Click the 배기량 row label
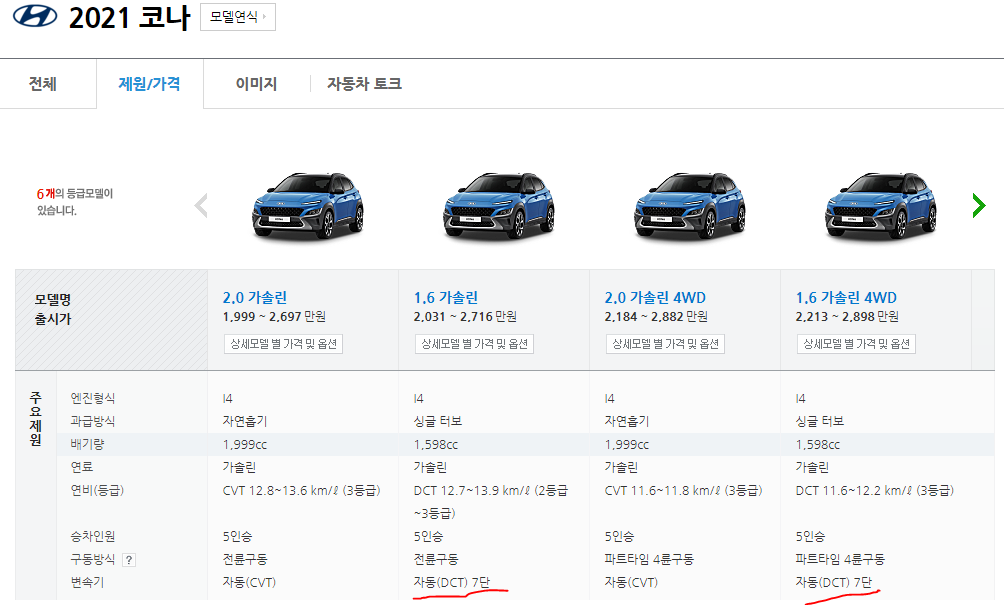Viewport: 1004px width, 605px height. tap(87, 444)
